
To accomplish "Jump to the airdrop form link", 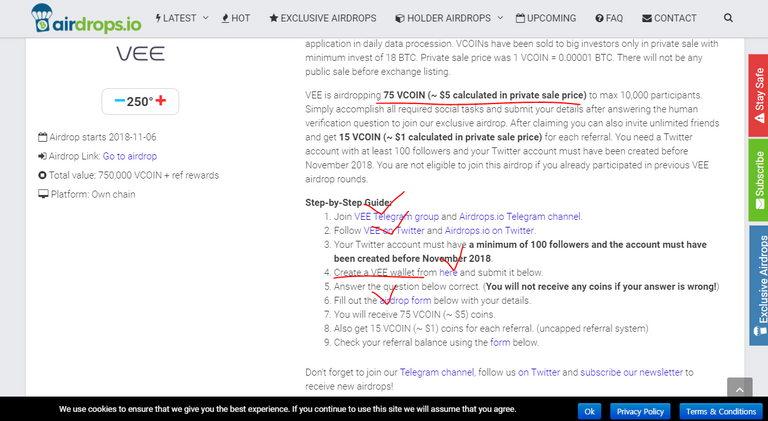I will 406,301.
